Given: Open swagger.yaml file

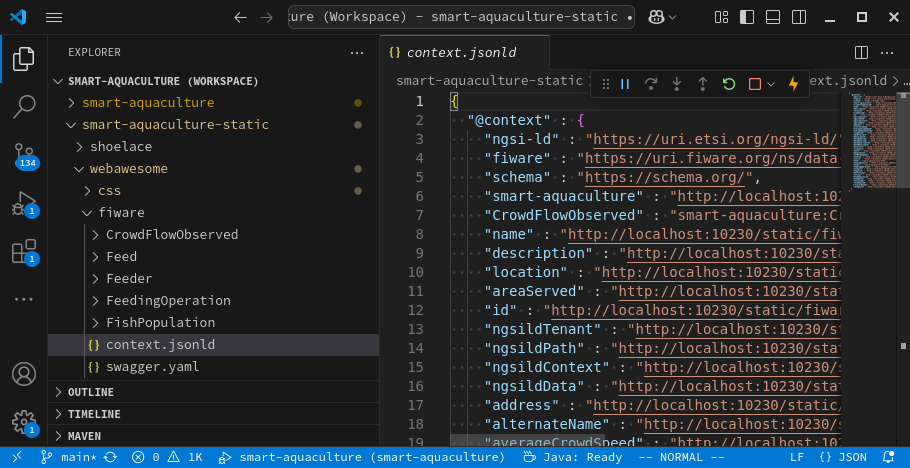Looking at the screenshot, I should [x=214, y=367].
